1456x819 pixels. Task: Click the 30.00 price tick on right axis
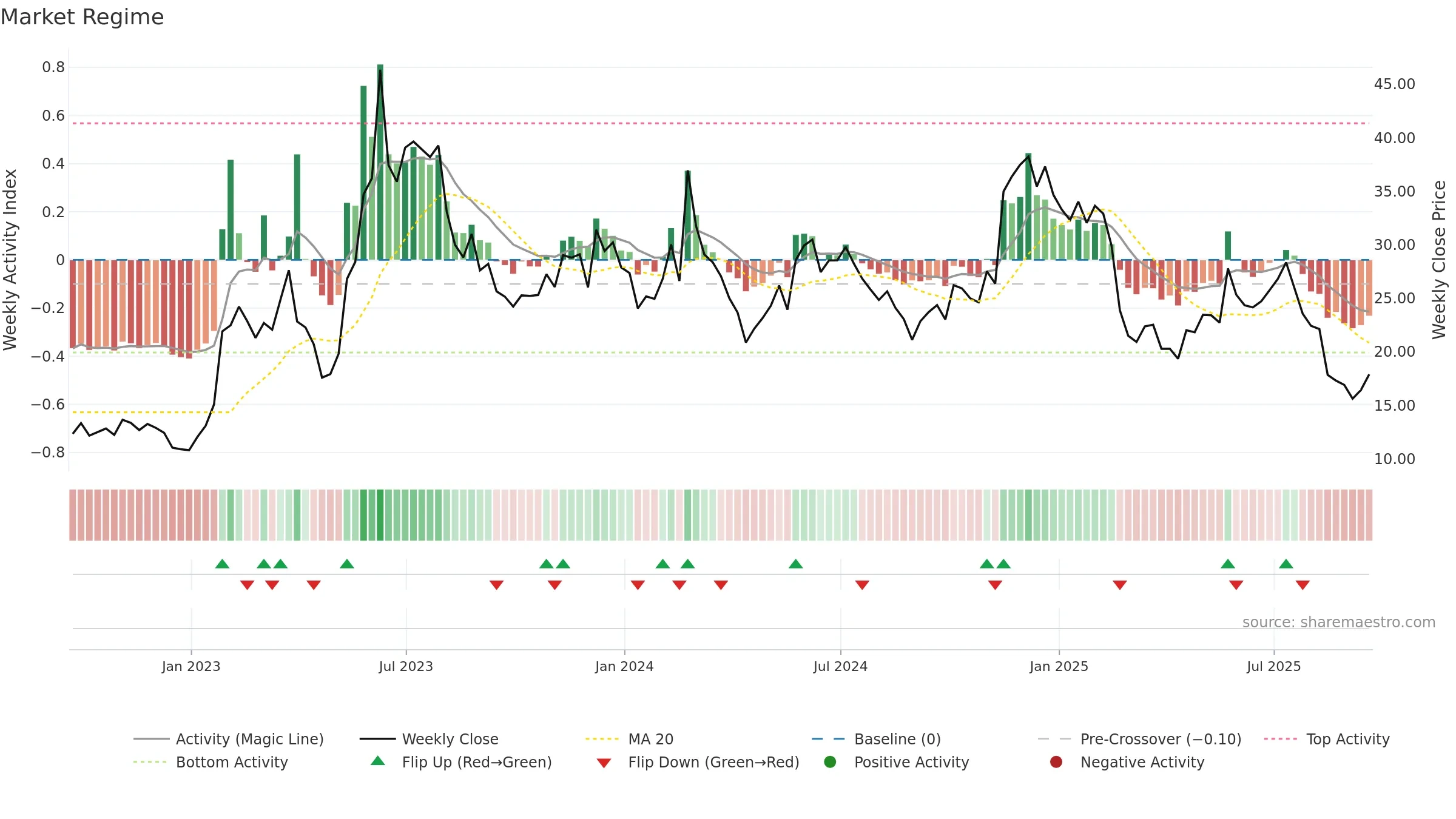[x=1395, y=245]
